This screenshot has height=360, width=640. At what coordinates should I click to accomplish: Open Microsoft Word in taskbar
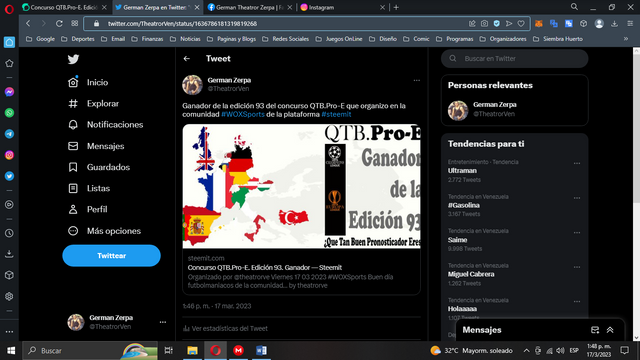point(261,350)
